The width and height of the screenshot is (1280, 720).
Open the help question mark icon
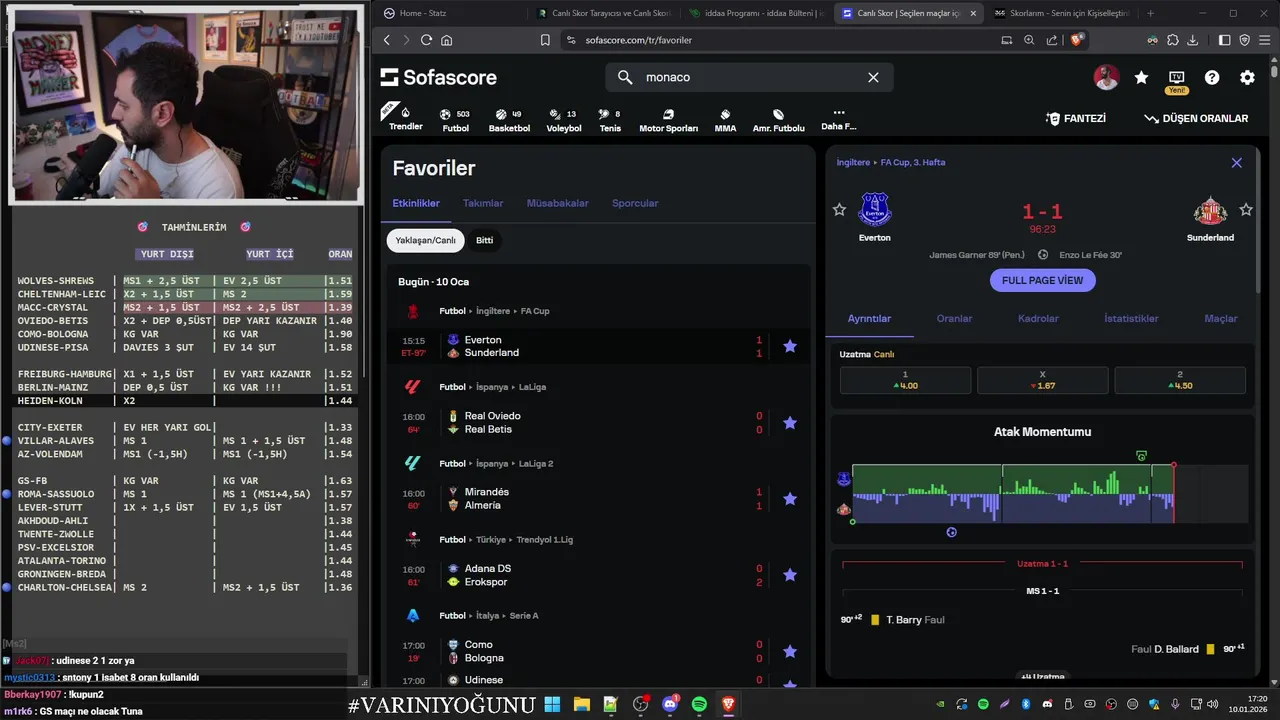[x=1212, y=77]
